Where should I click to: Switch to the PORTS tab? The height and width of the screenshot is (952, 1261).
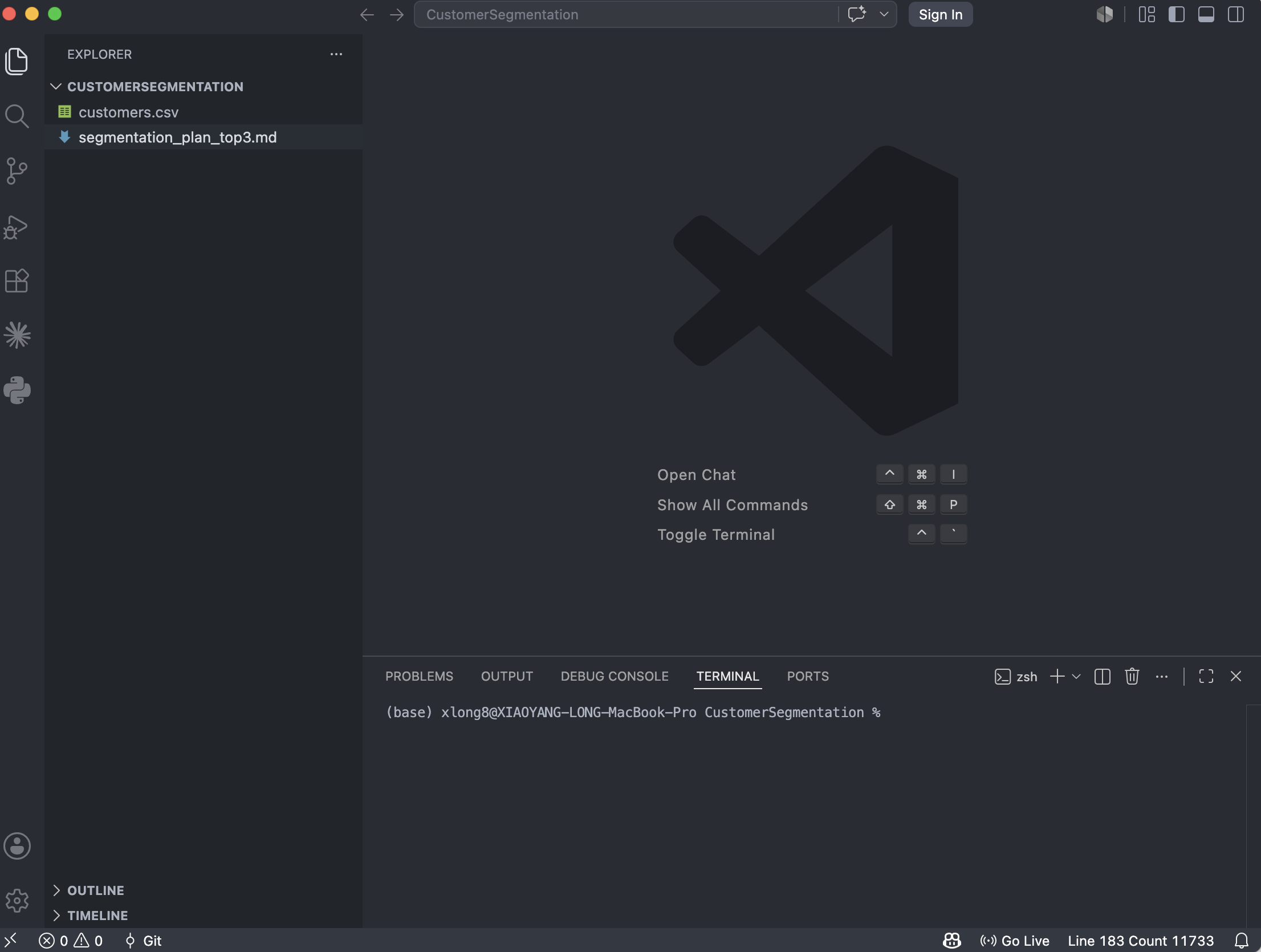[808, 676]
